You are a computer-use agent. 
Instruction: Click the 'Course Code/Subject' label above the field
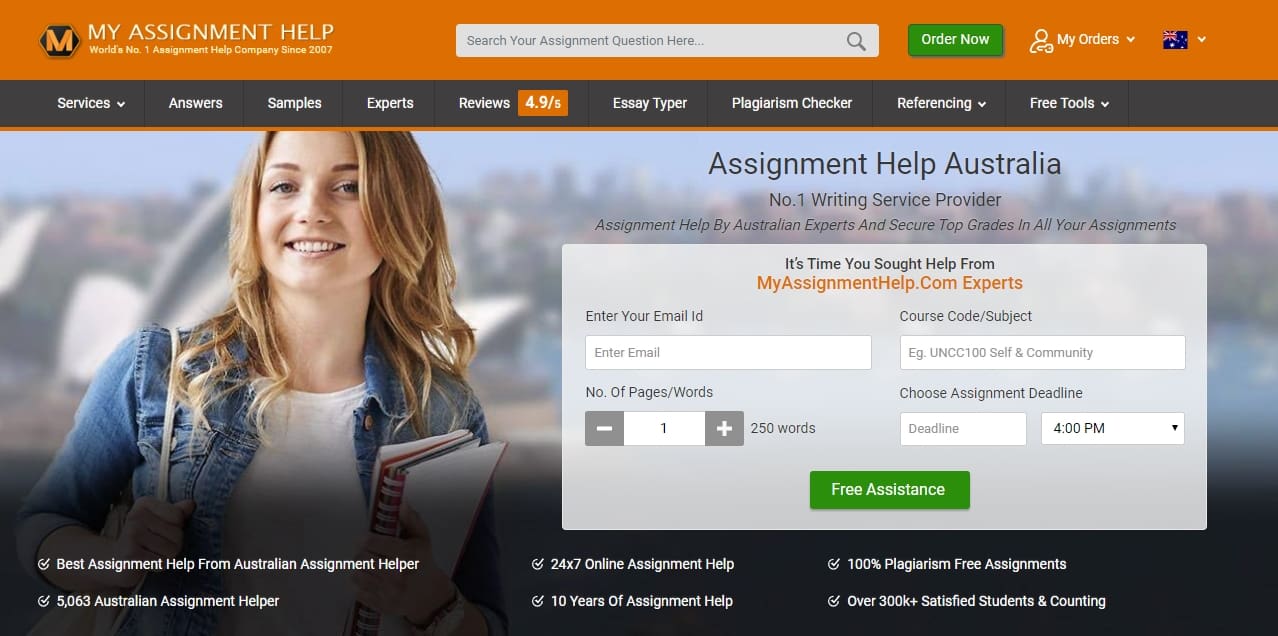pyautogui.click(x=966, y=316)
